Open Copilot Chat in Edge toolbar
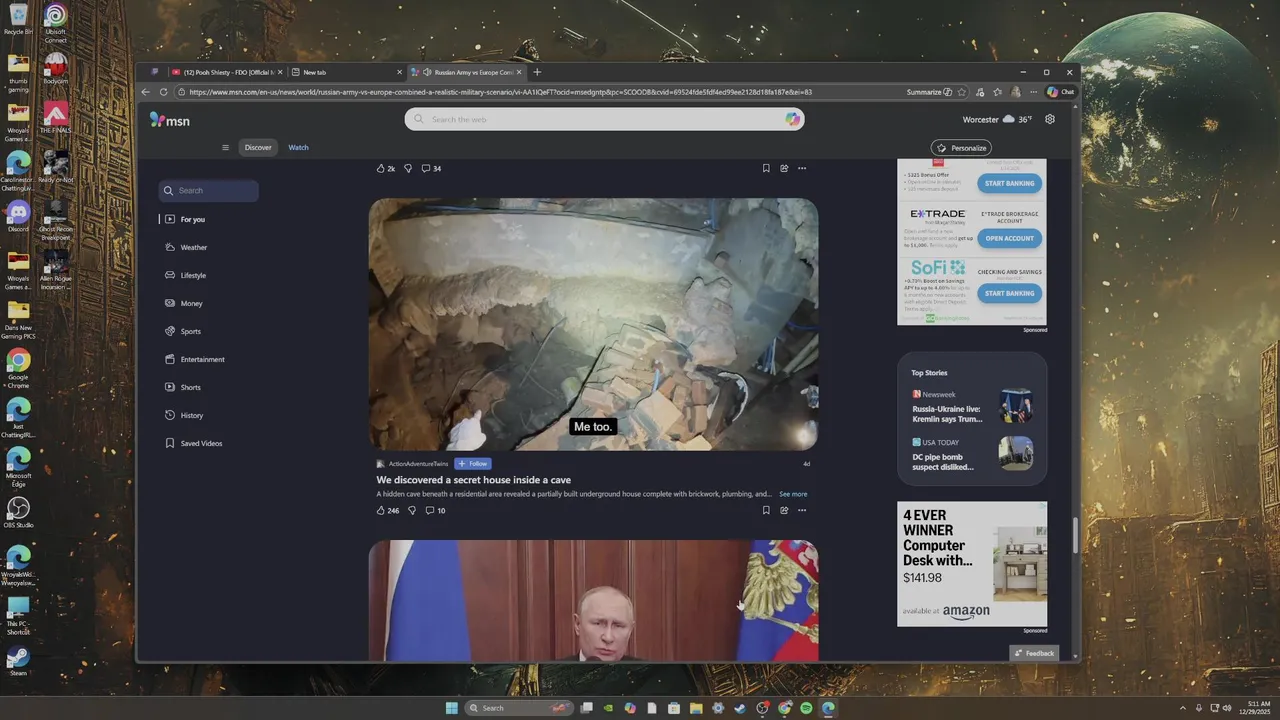 tap(1061, 92)
